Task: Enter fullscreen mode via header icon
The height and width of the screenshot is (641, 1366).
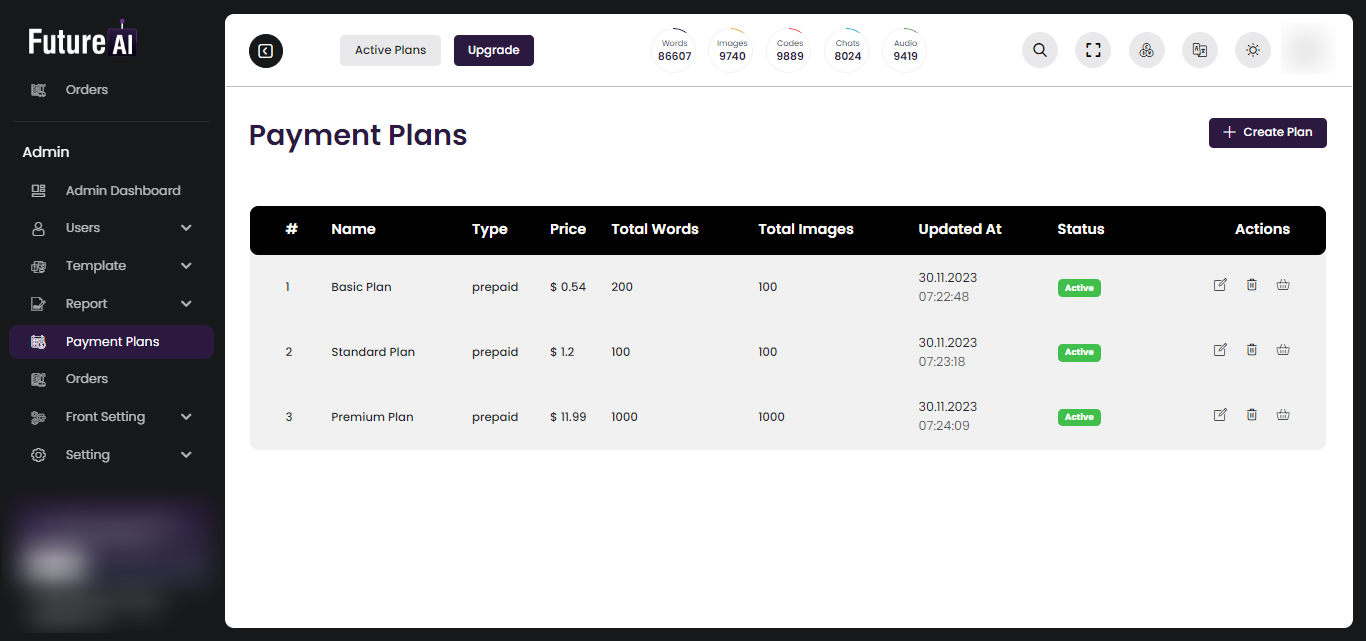Action: (x=1093, y=50)
